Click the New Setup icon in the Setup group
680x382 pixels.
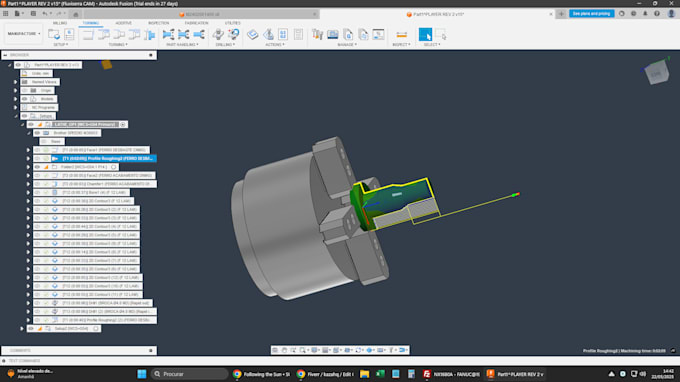point(54,34)
